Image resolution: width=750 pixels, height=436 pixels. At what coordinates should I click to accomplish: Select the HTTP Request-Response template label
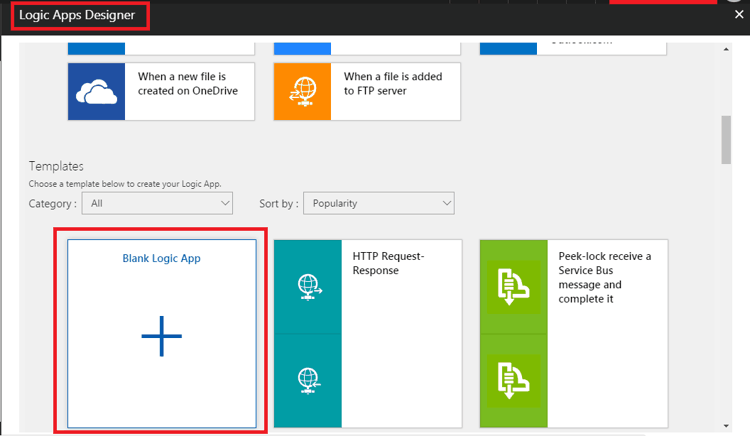click(x=388, y=263)
